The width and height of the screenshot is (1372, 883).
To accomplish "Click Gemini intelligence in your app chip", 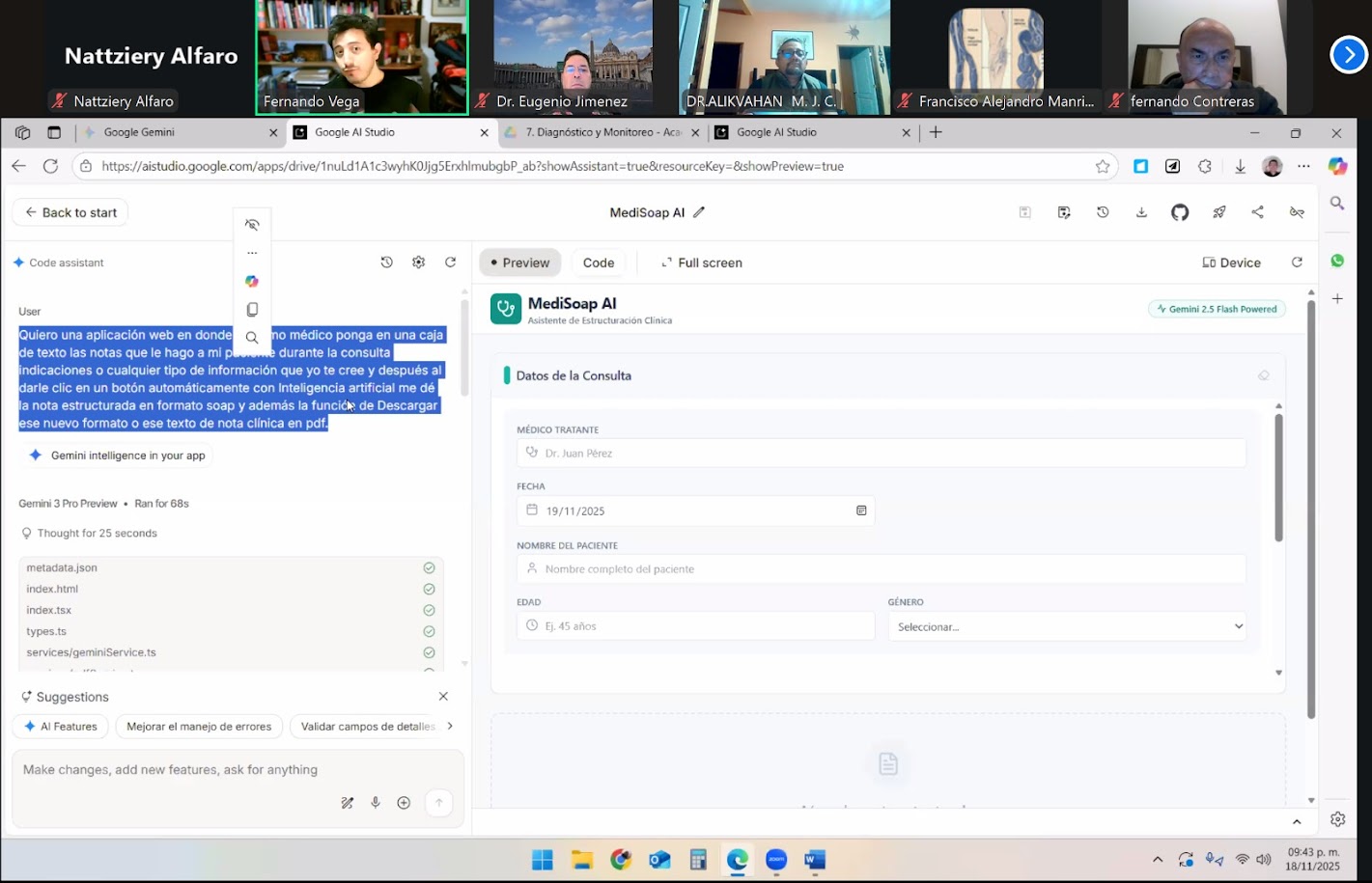I will [x=117, y=455].
